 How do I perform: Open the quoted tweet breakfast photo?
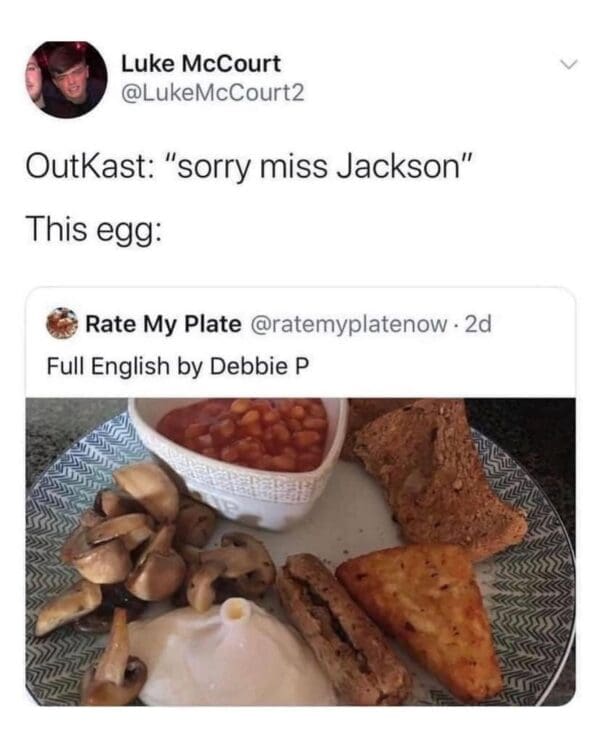click(x=300, y=552)
